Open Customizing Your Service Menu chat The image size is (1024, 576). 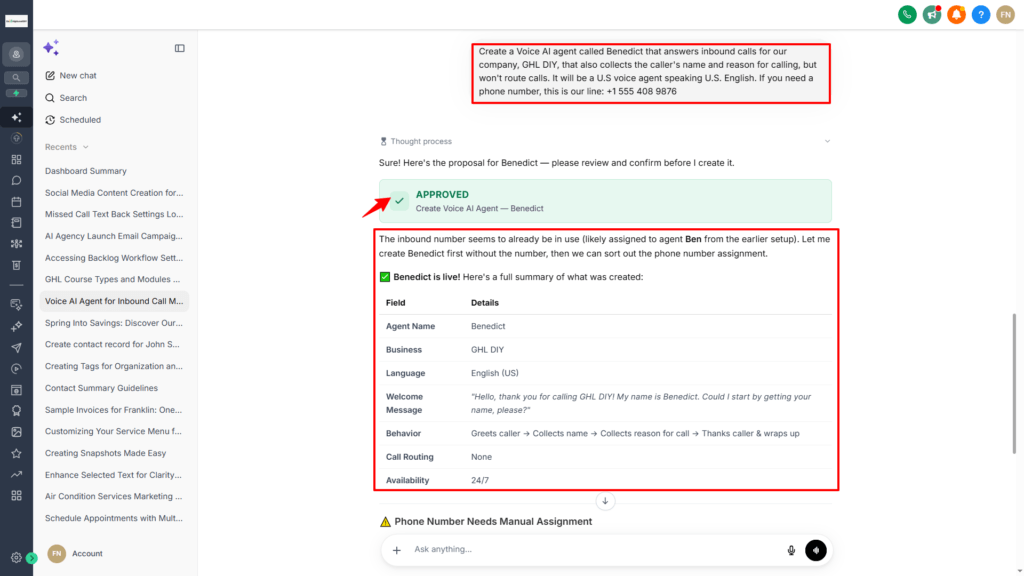click(114, 431)
